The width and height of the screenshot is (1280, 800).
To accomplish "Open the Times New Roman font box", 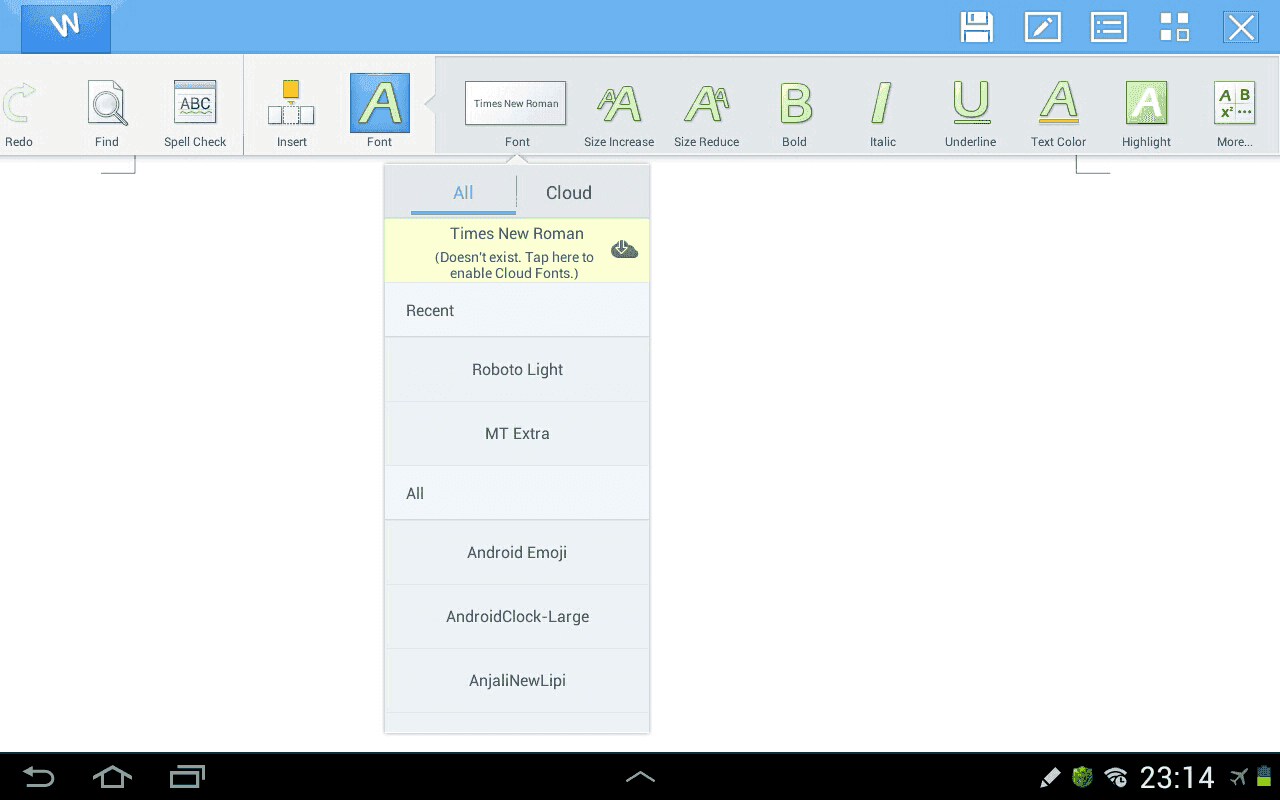I will pyautogui.click(x=516, y=104).
